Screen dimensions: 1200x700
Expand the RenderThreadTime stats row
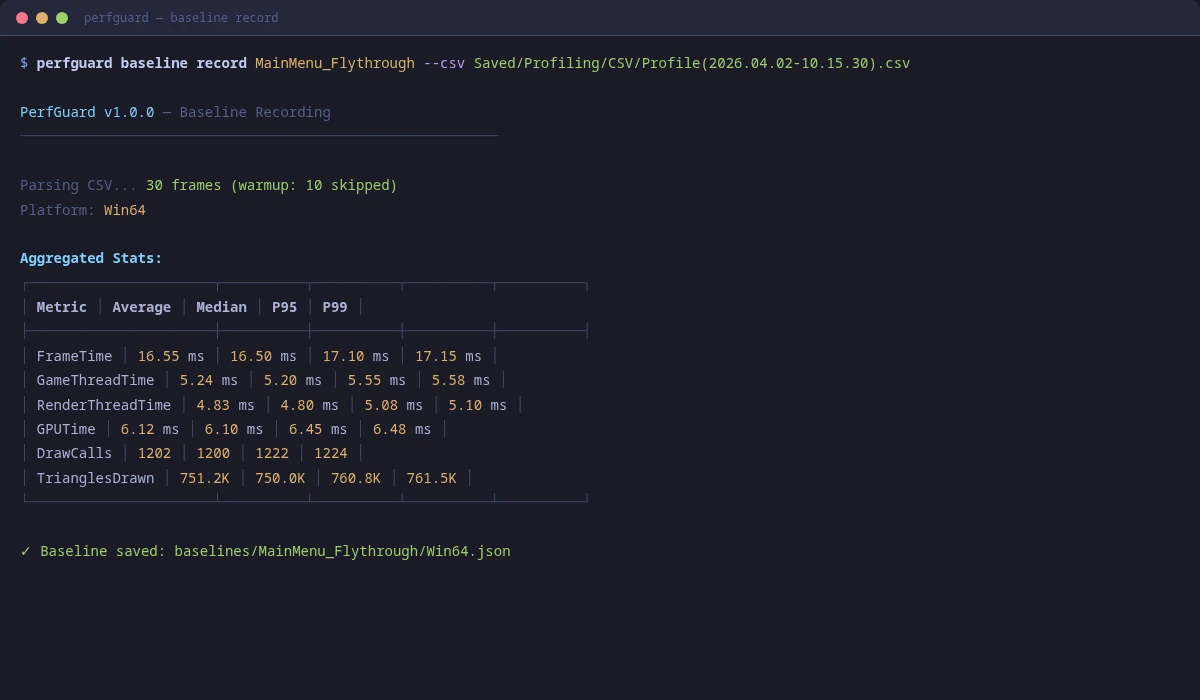click(x=104, y=405)
